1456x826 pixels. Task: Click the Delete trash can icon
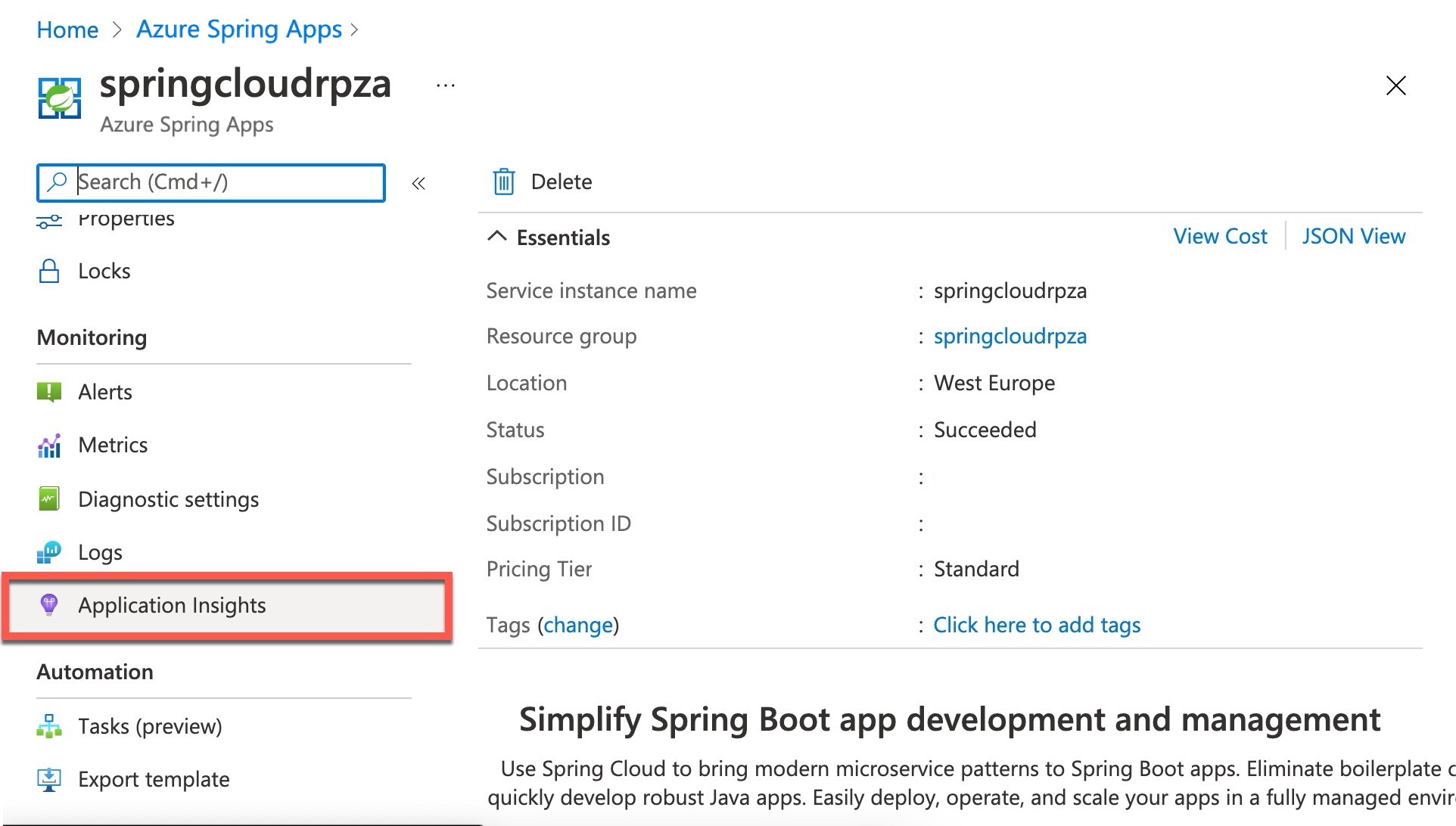[504, 182]
